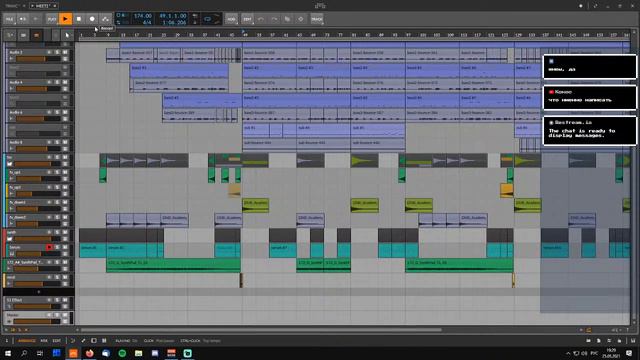Click the first arranger header view icon
Image resolution: width=640 pixels, height=360 pixels.
click(10, 36)
